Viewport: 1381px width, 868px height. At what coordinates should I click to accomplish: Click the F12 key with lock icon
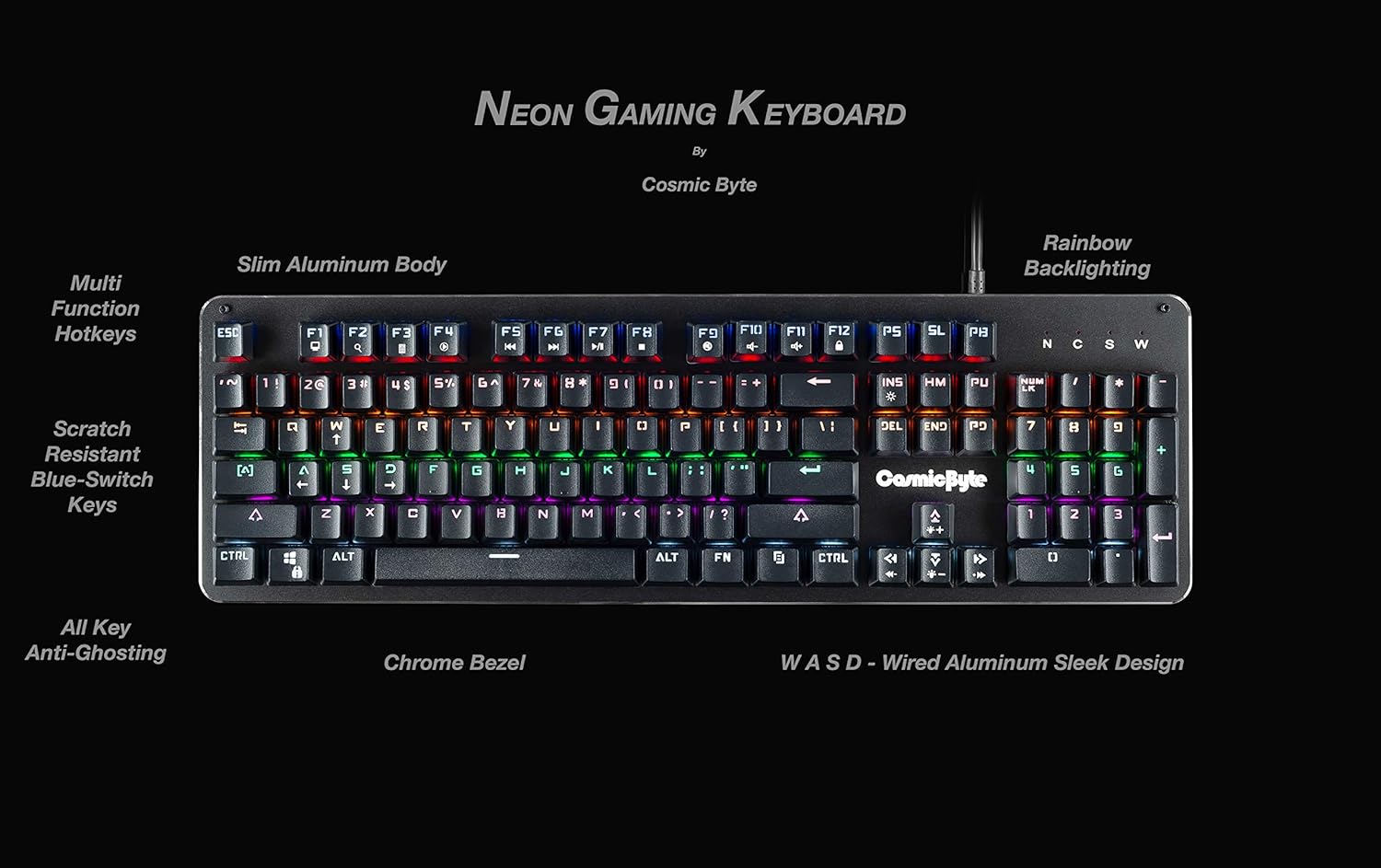coord(839,339)
